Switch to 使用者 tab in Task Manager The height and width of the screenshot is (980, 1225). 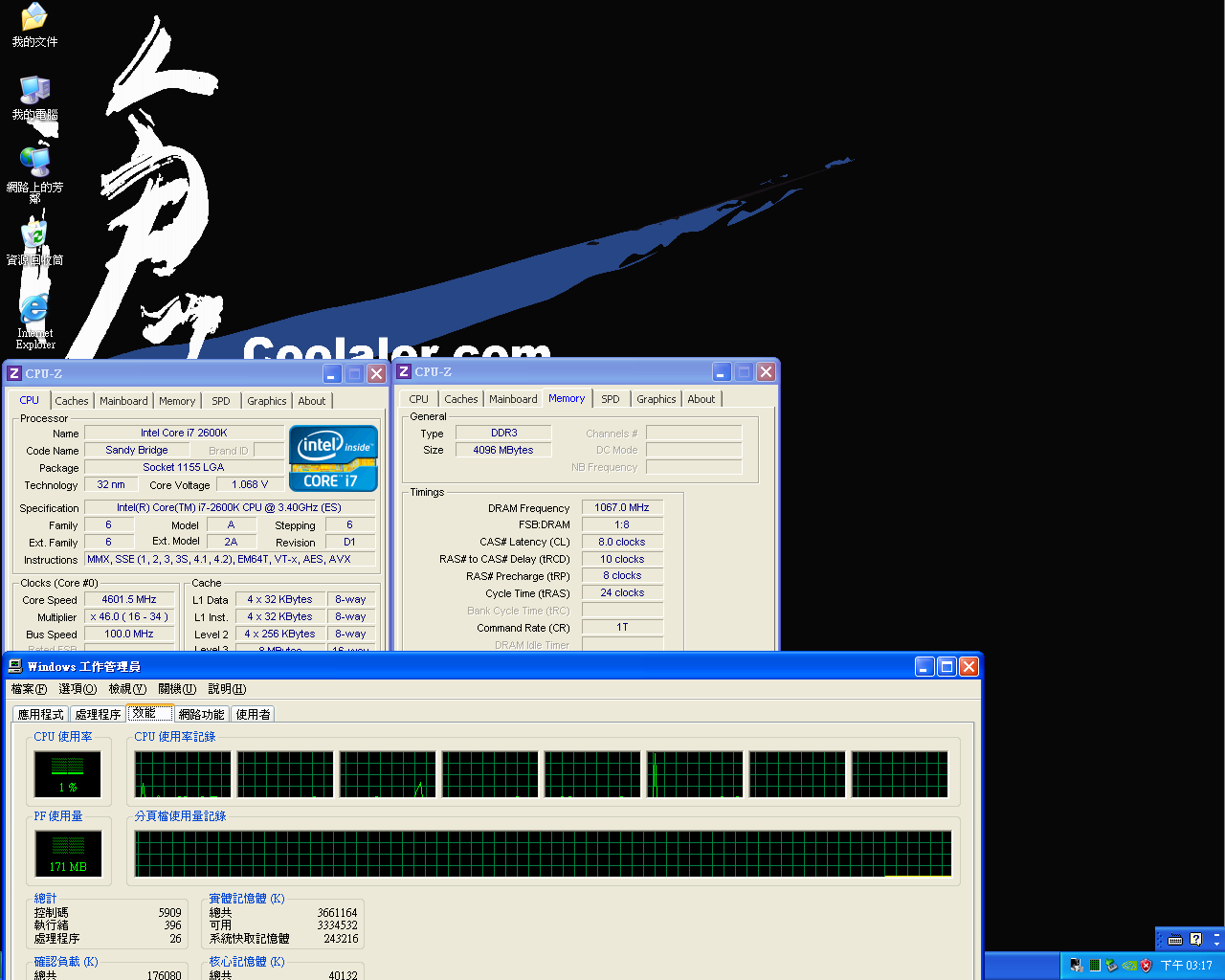click(253, 715)
